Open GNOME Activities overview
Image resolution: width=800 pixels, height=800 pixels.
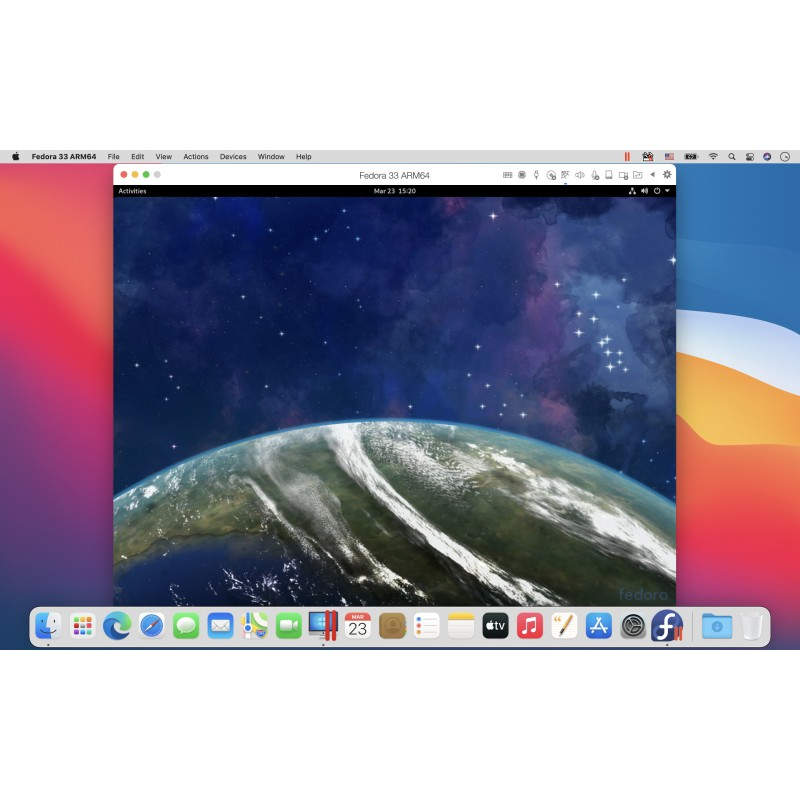click(x=132, y=191)
